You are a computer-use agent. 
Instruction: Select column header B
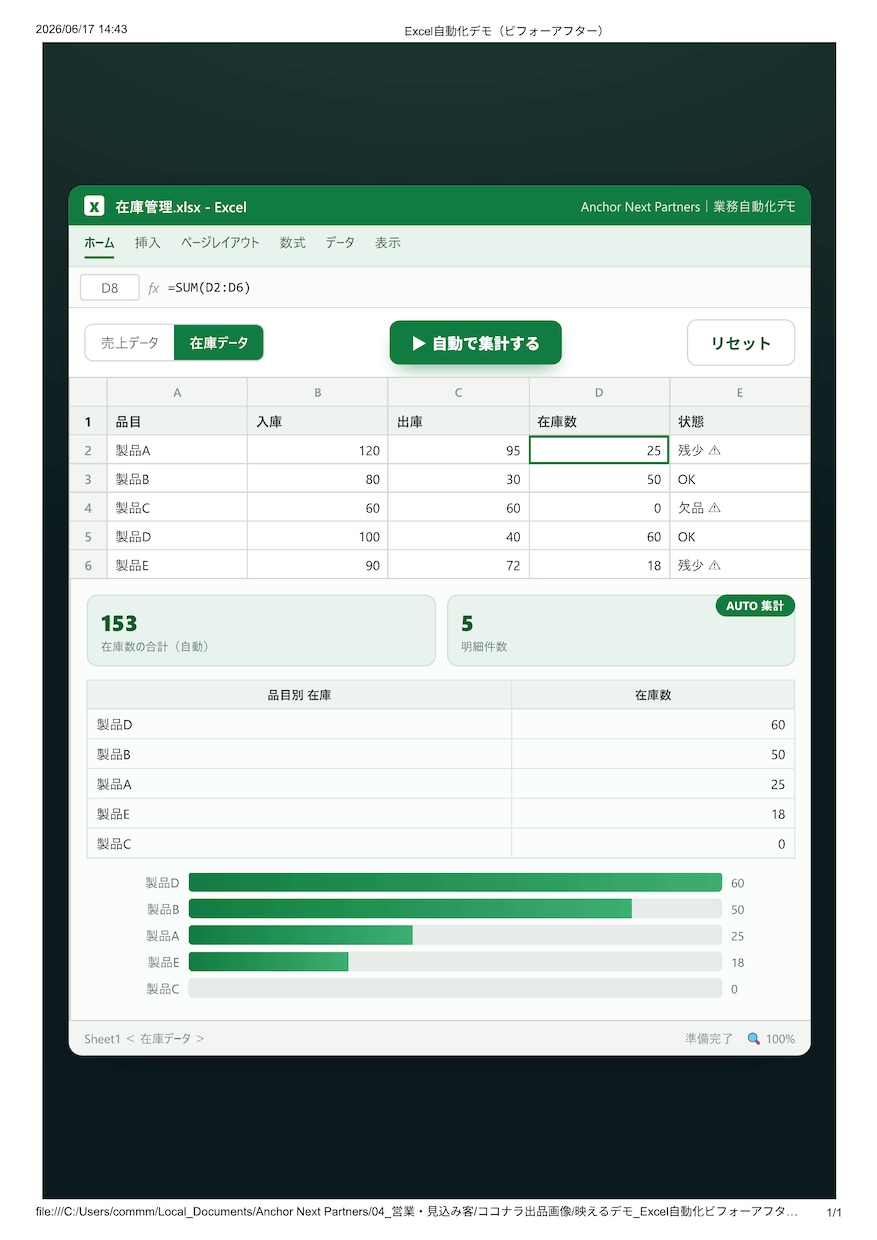pos(318,393)
